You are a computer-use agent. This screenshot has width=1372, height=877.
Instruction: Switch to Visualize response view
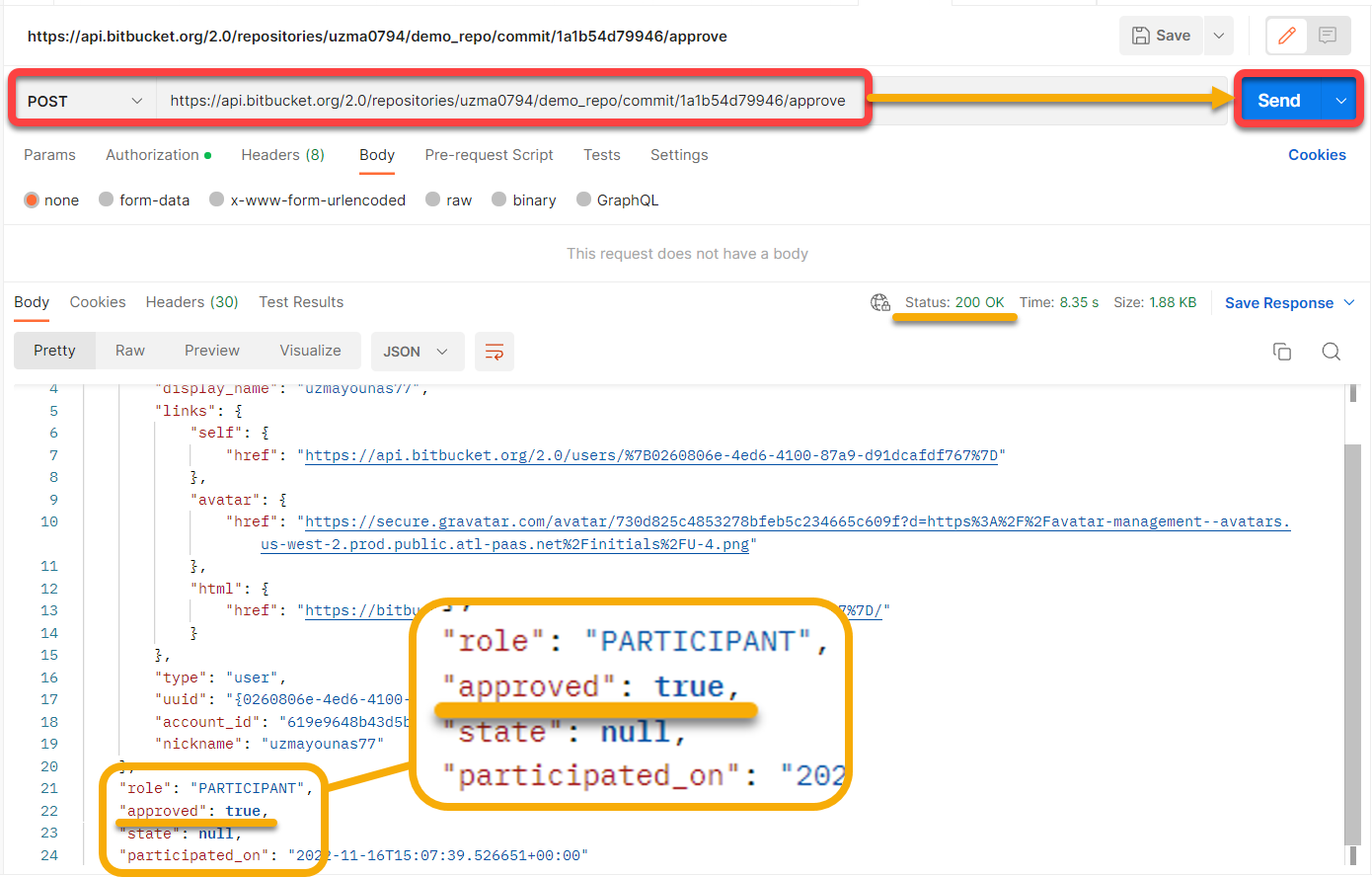click(310, 351)
